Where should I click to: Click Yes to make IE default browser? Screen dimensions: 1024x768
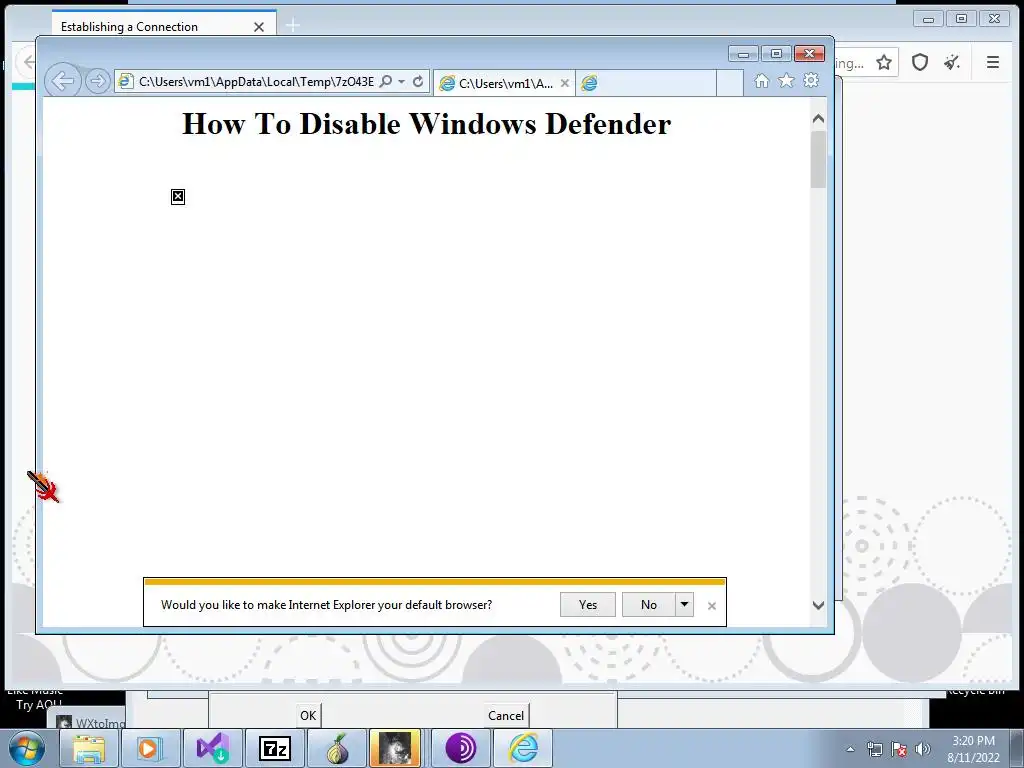click(588, 605)
